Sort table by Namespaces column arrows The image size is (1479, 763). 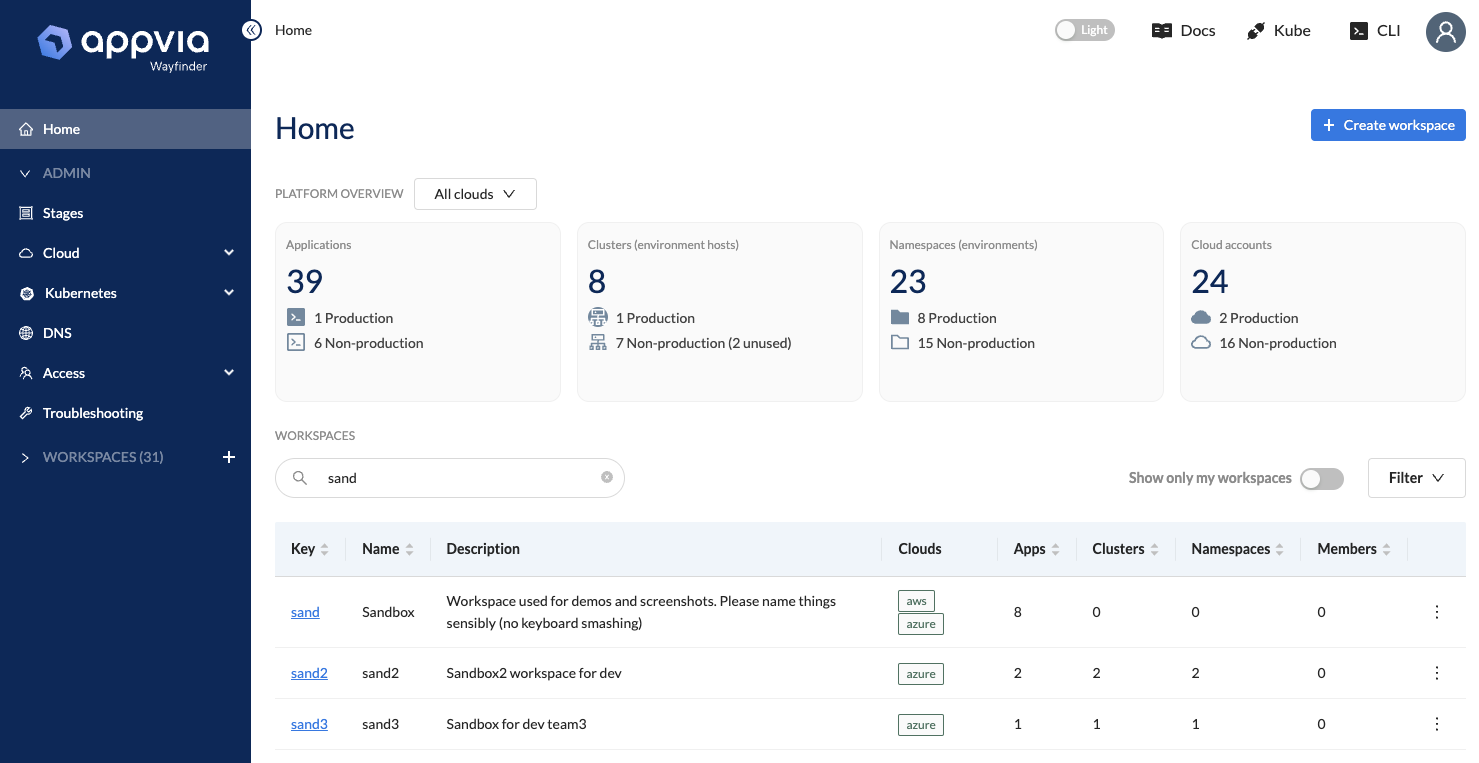[x=1280, y=549]
